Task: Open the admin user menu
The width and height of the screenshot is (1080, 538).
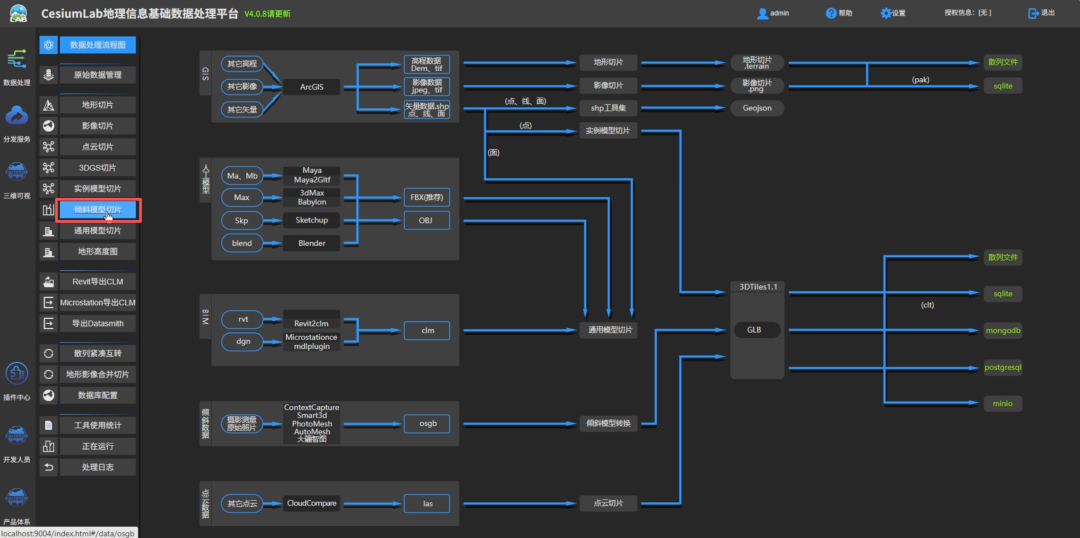Action: (773, 13)
